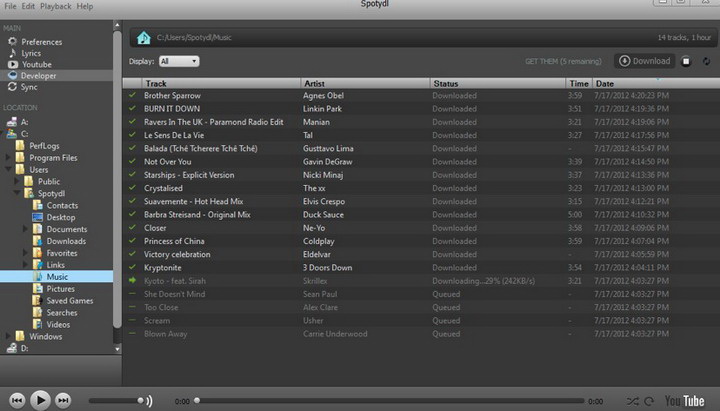This screenshot has width=720, height=411.
Task: Sort by Track column header
Action: tap(221, 84)
